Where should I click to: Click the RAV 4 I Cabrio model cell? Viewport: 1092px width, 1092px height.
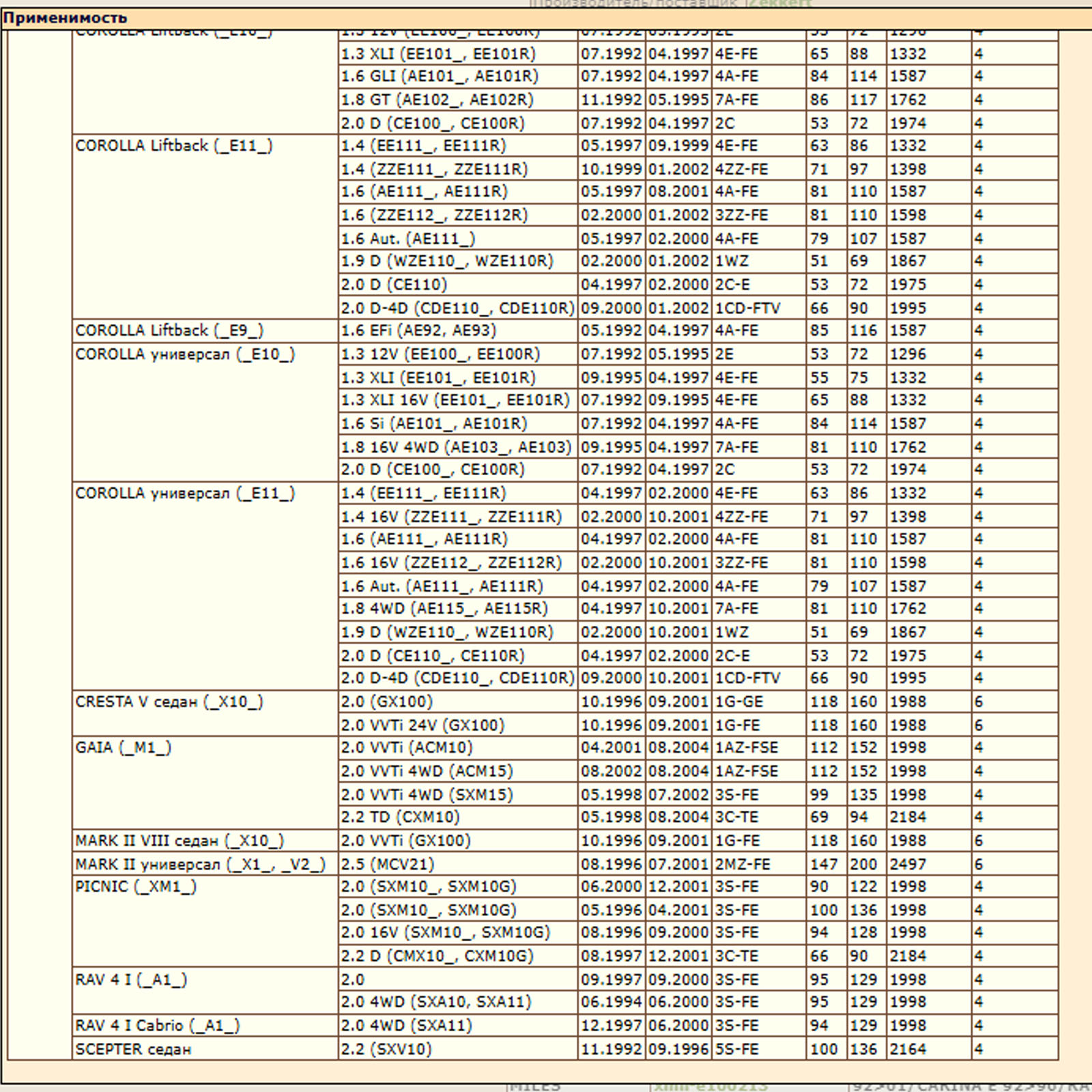point(158,1026)
